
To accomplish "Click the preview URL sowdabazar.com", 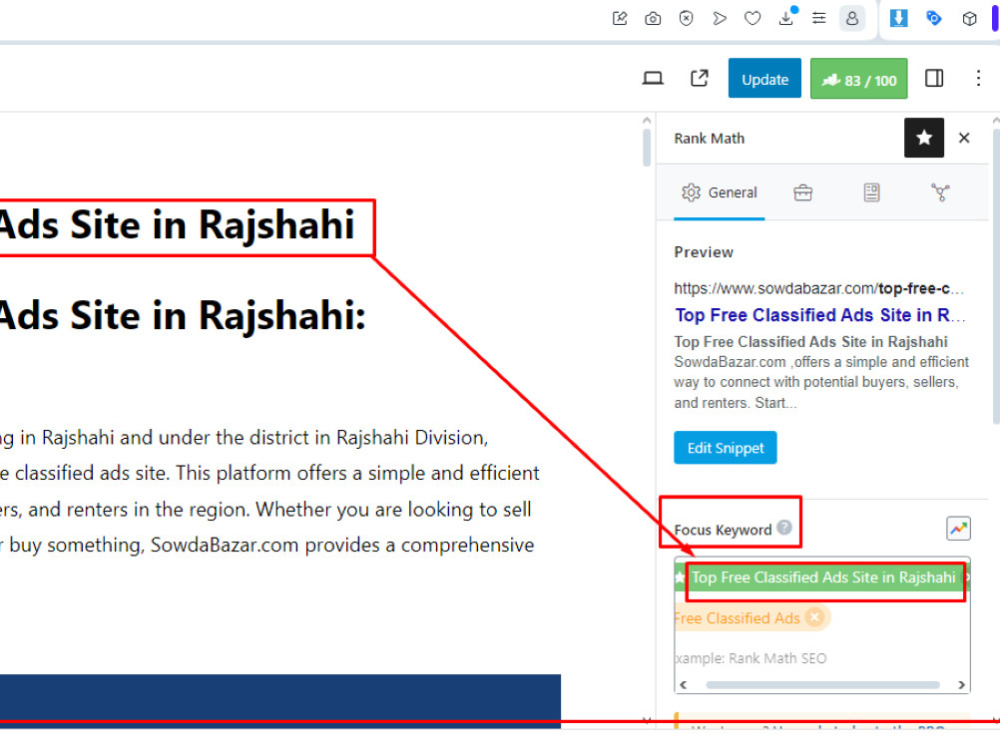I will [x=819, y=288].
